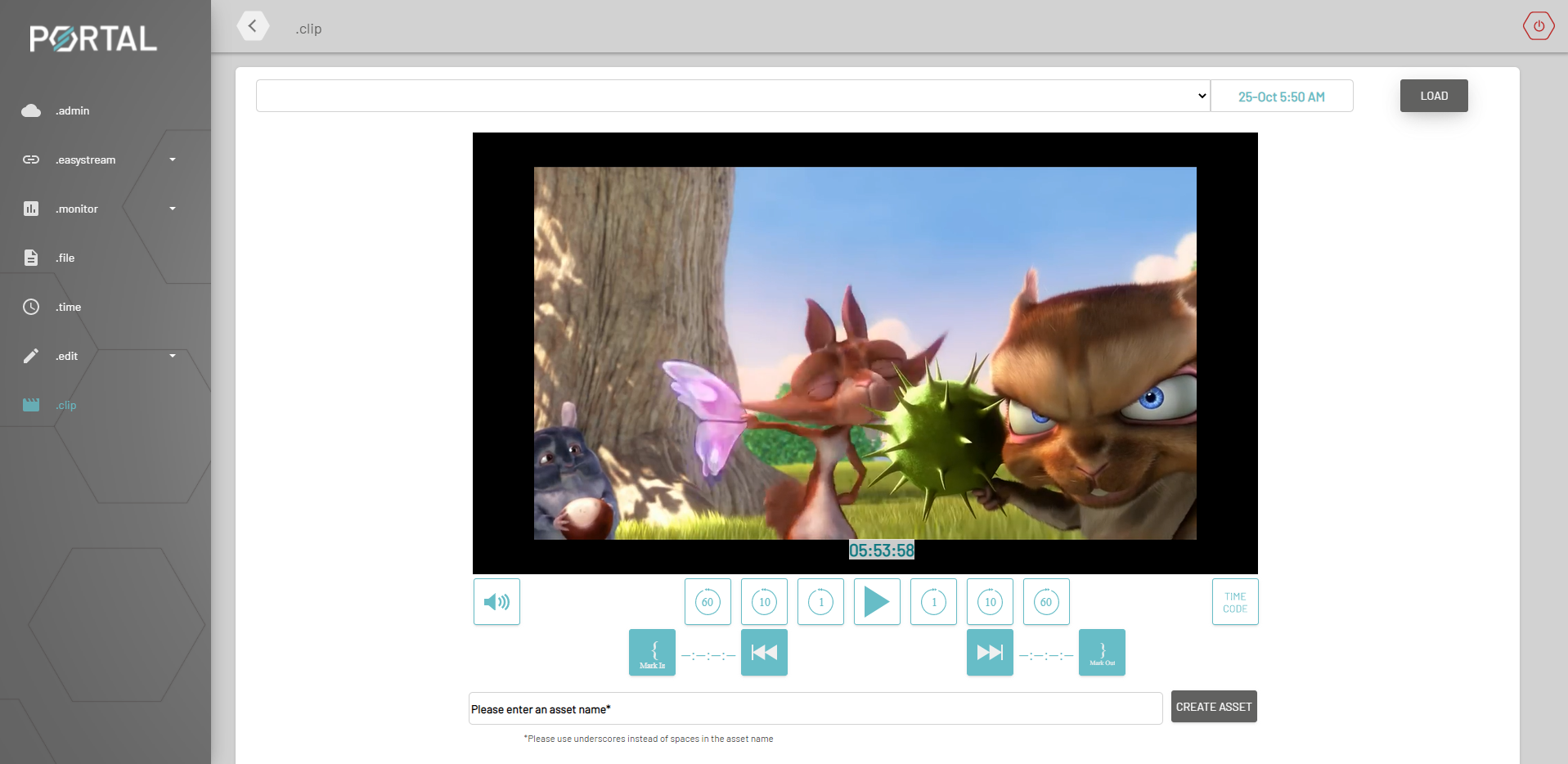Mute the video using the speaker icon
This screenshot has height=764, width=1568.
[496, 601]
